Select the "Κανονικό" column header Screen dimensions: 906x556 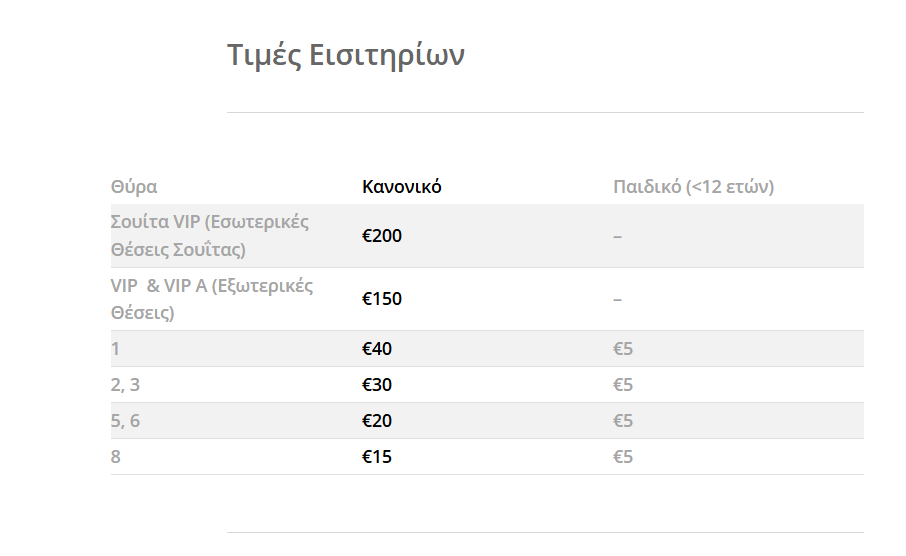click(x=402, y=187)
